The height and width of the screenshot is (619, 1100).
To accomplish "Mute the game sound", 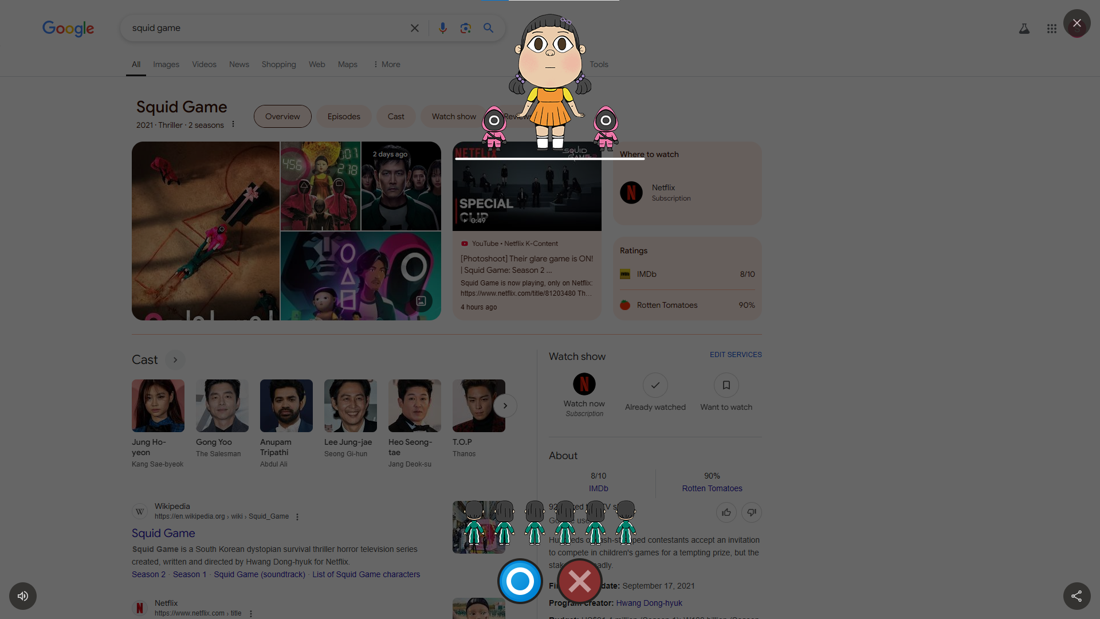I will (x=22, y=596).
